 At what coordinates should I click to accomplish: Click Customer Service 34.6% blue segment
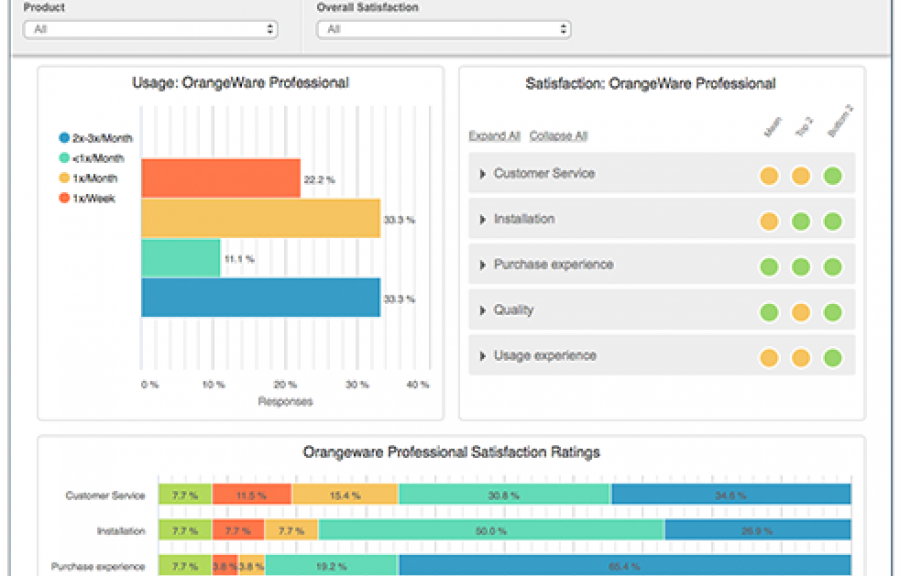(x=731, y=495)
